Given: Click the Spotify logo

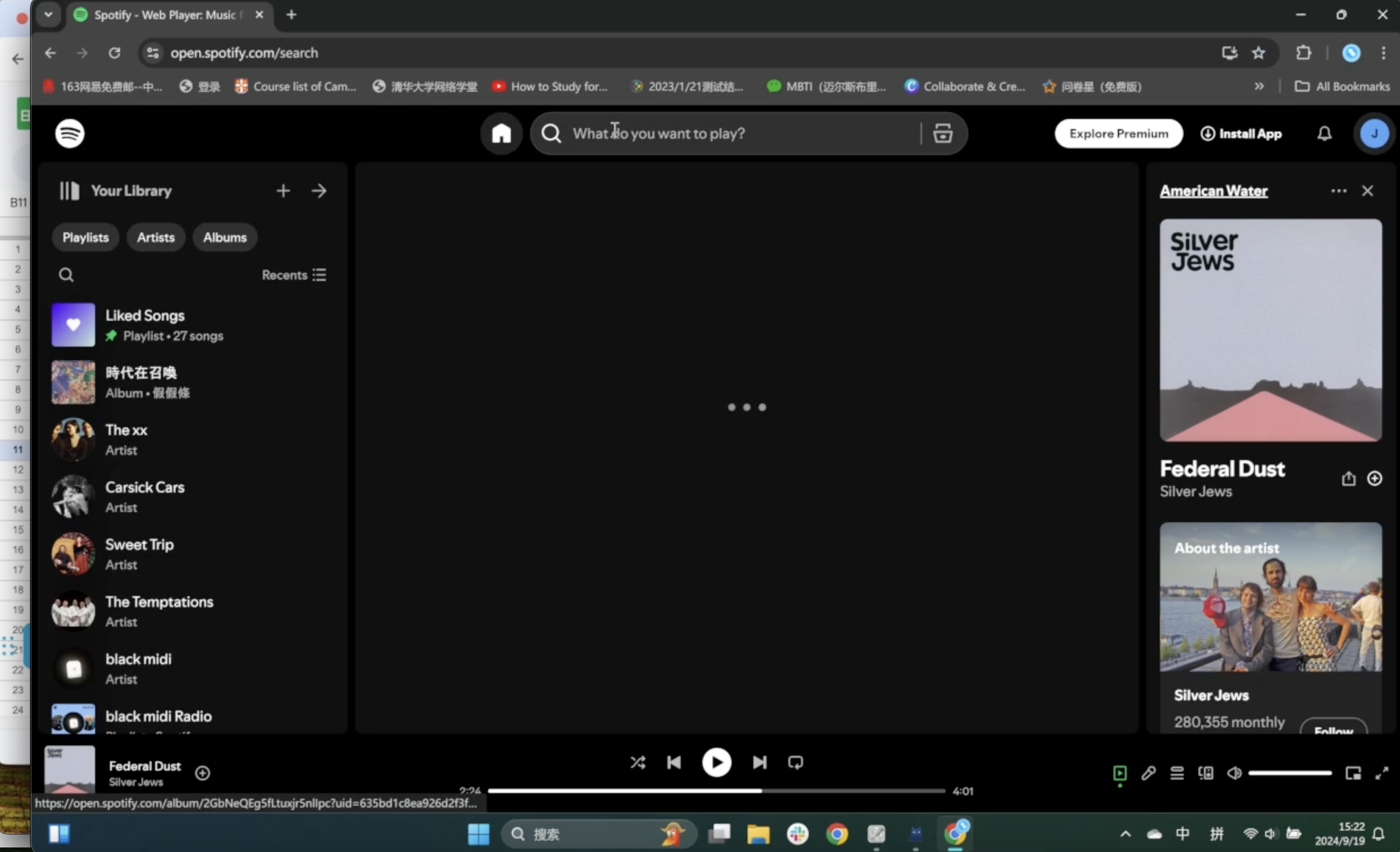Looking at the screenshot, I should pyautogui.click(x=69, y=133).
